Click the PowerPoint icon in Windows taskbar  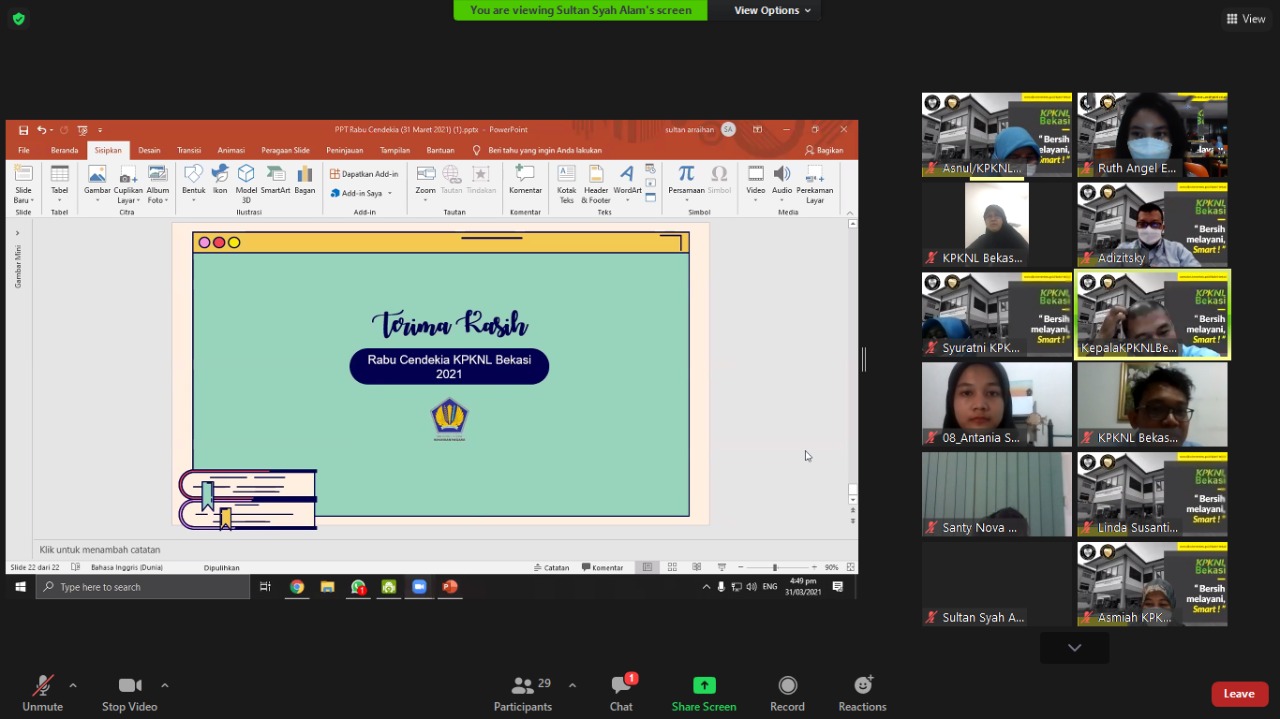point(450,587)
